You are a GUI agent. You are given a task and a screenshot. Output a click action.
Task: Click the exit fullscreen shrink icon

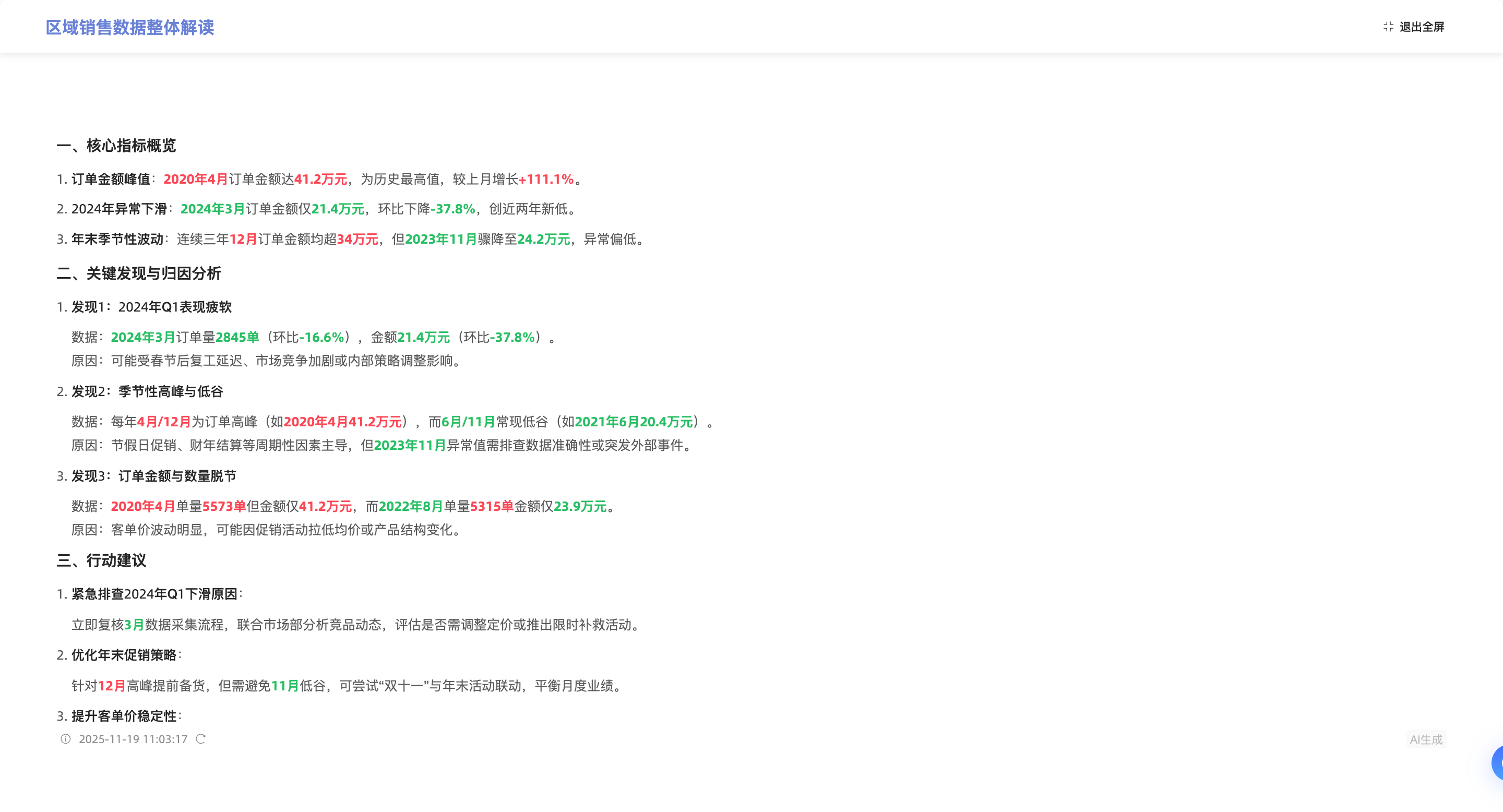coord(1388,27)
